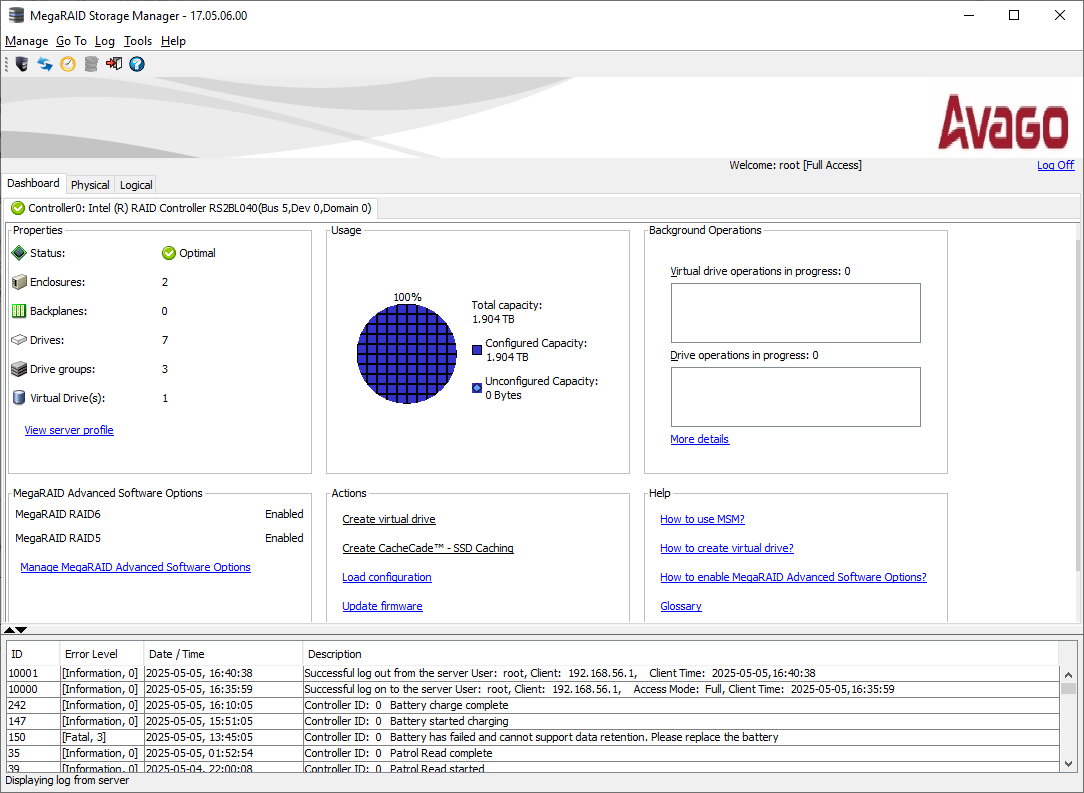Click the 'Welcome: root [Full Access]' text
Image resolution: width=1084 pixels, height=793 pixels.
795,165
